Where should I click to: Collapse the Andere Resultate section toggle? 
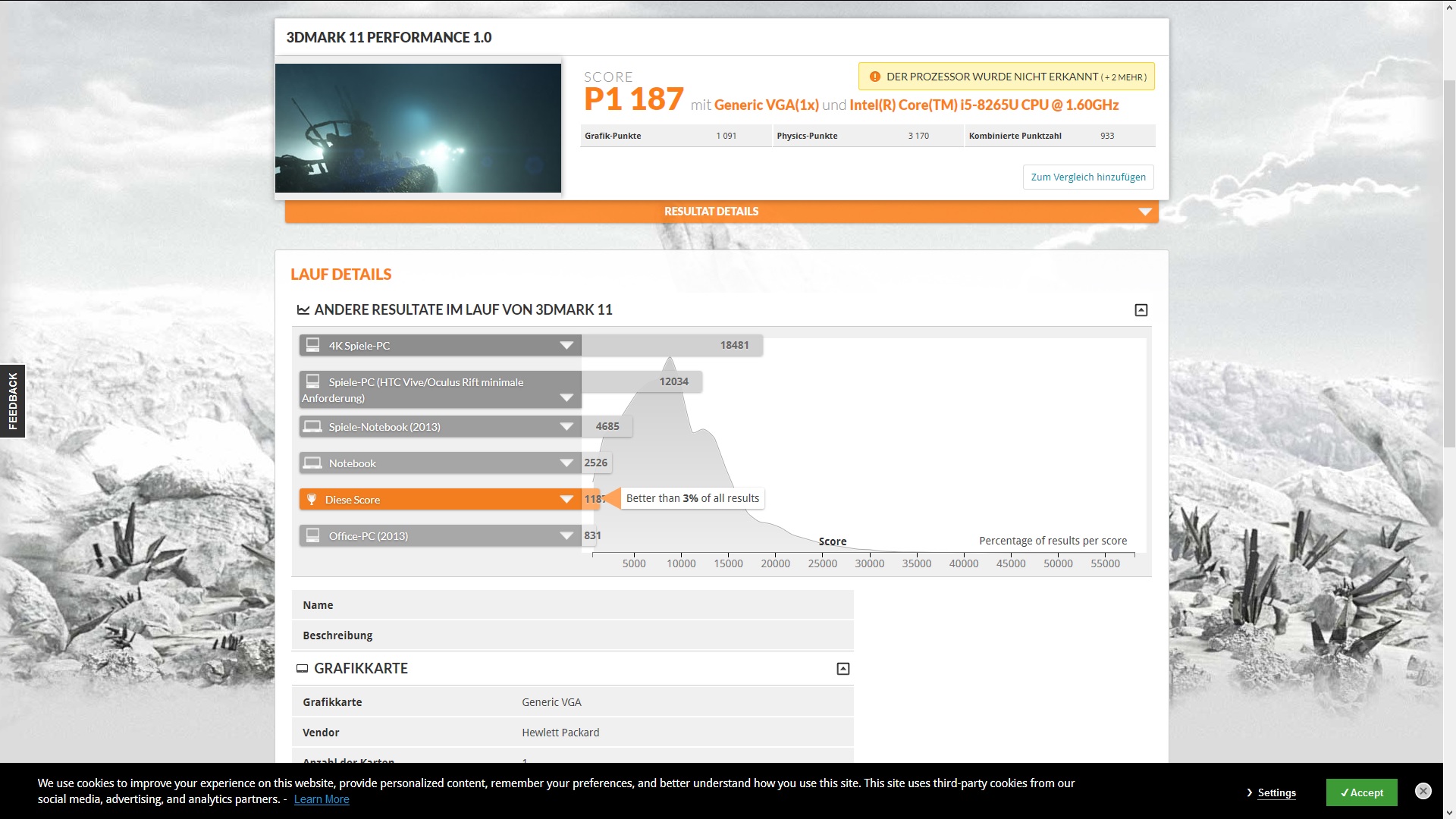coord(1141,309)
